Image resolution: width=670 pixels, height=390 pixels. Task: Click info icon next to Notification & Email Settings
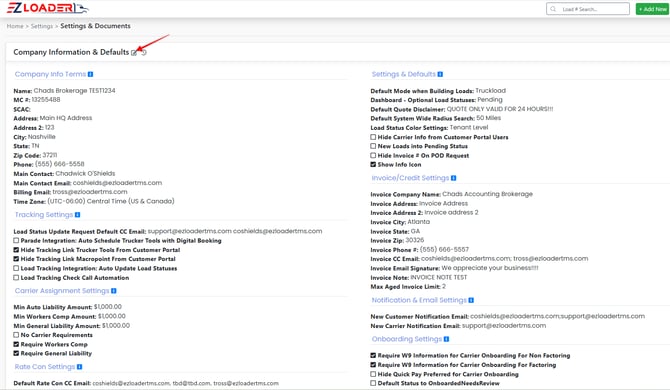[x=471, y=300]
